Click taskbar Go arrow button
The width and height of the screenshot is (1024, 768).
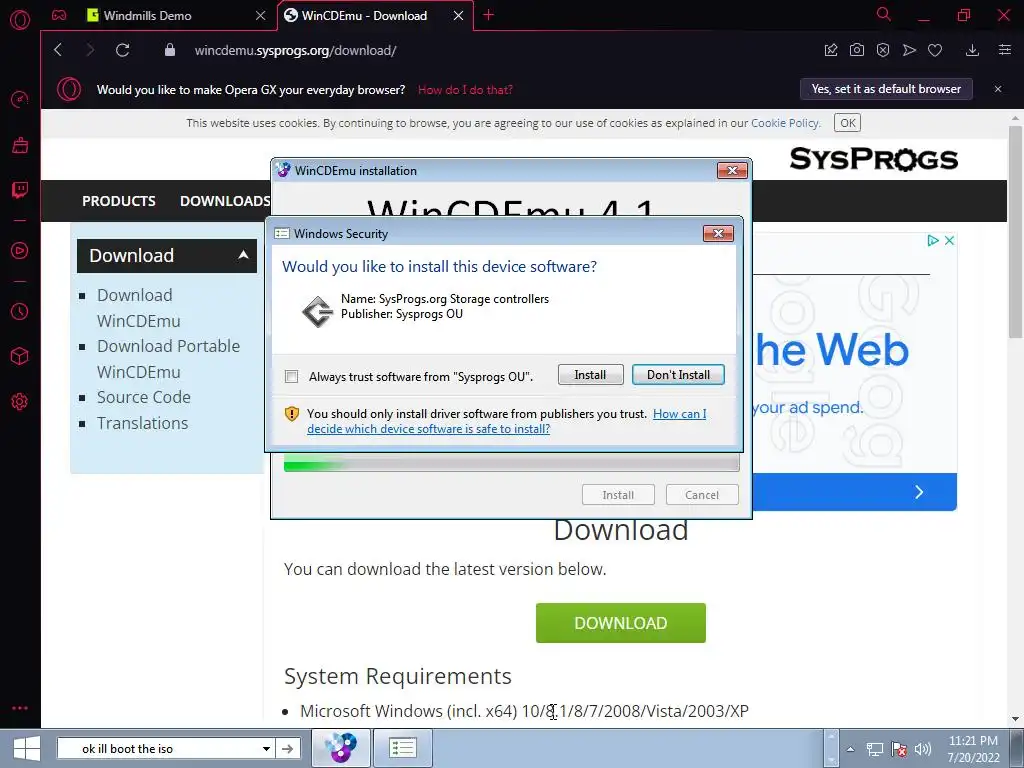pos(287,748)
